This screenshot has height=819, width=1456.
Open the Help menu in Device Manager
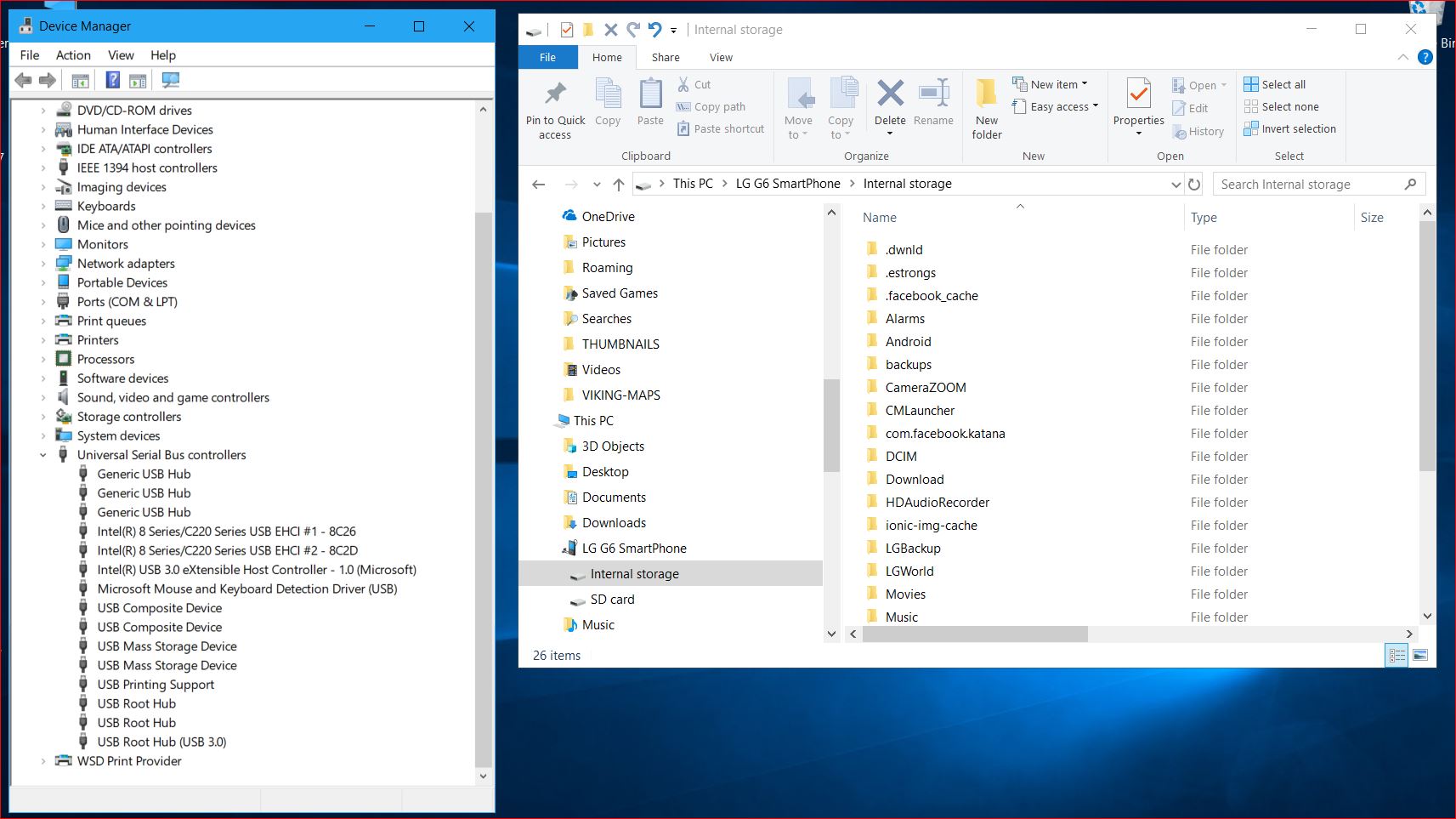point(163,55)
